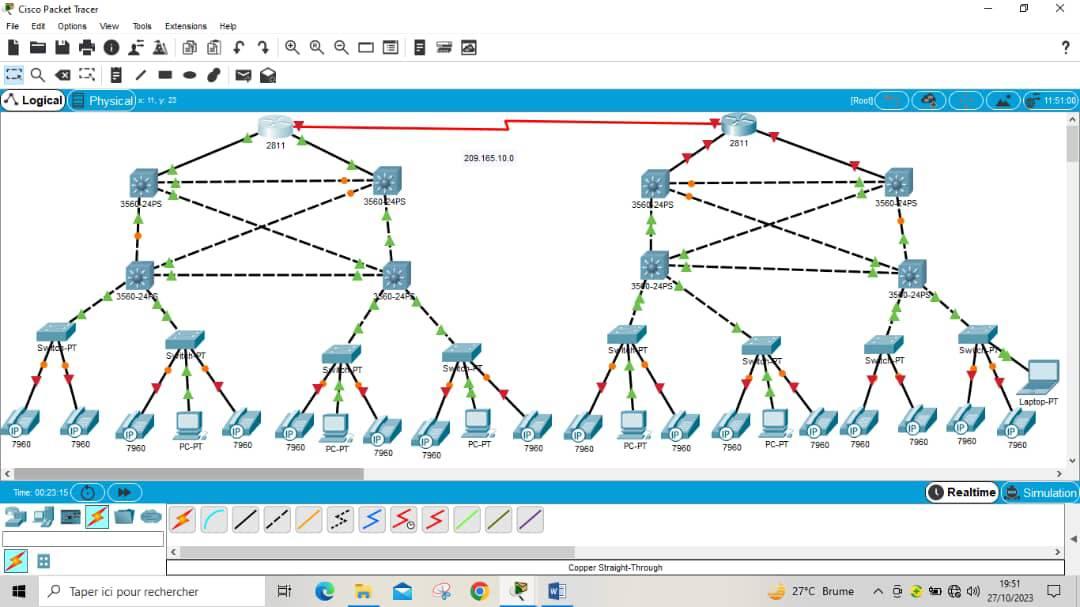Select the Inspect magnifier tool
Viewport: 1080px width, 607px height.
(38, 75)
